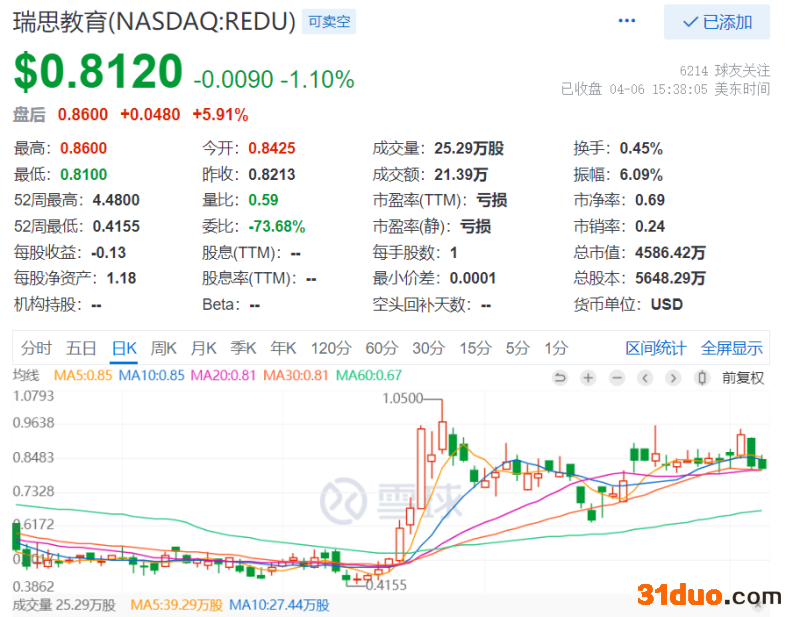Zoom in the K-line chart with plus icon
The height and width of the screenshot is (617, 800).
588,377
